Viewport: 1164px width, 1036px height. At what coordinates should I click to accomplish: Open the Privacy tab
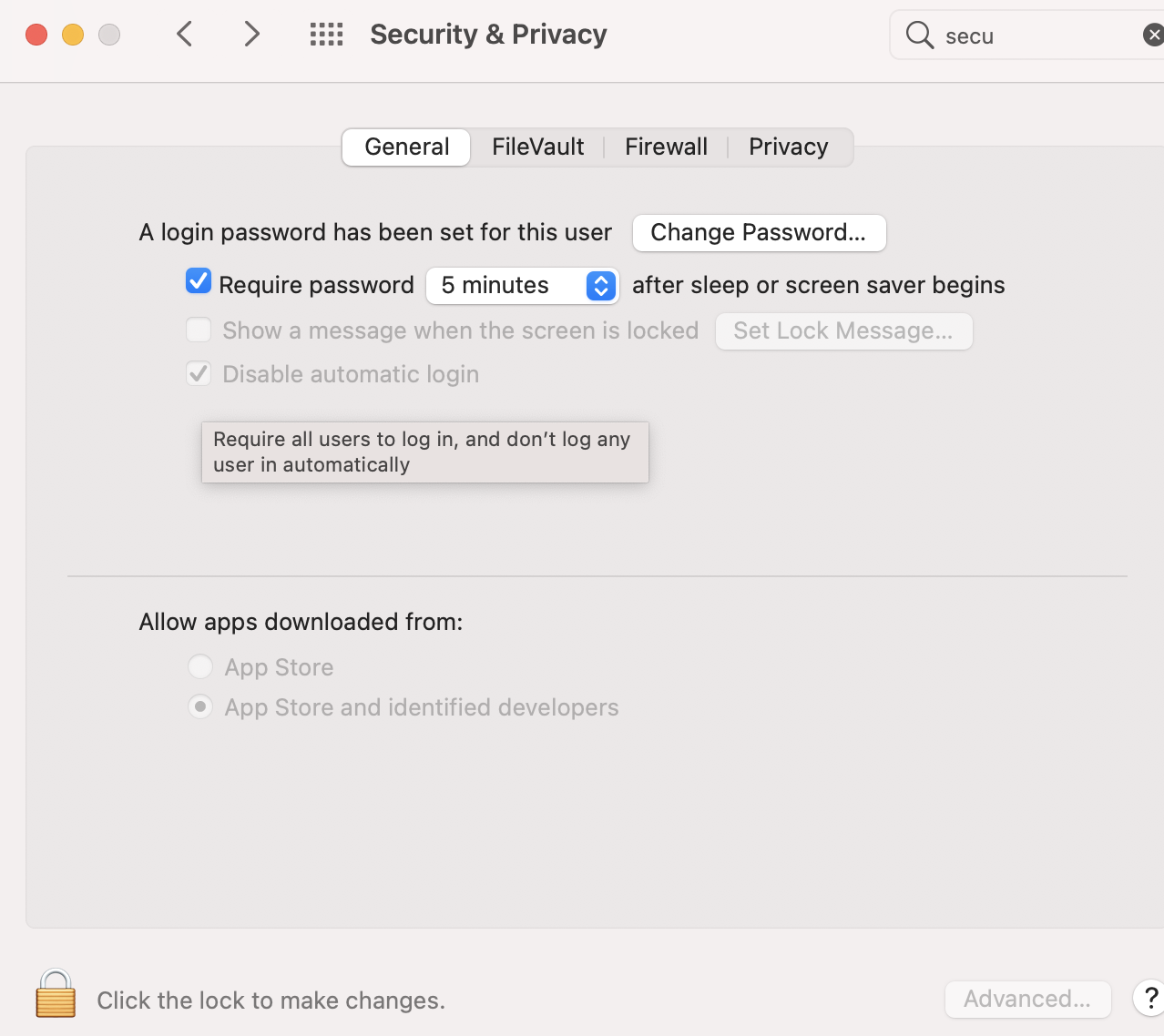coord(788,147)
